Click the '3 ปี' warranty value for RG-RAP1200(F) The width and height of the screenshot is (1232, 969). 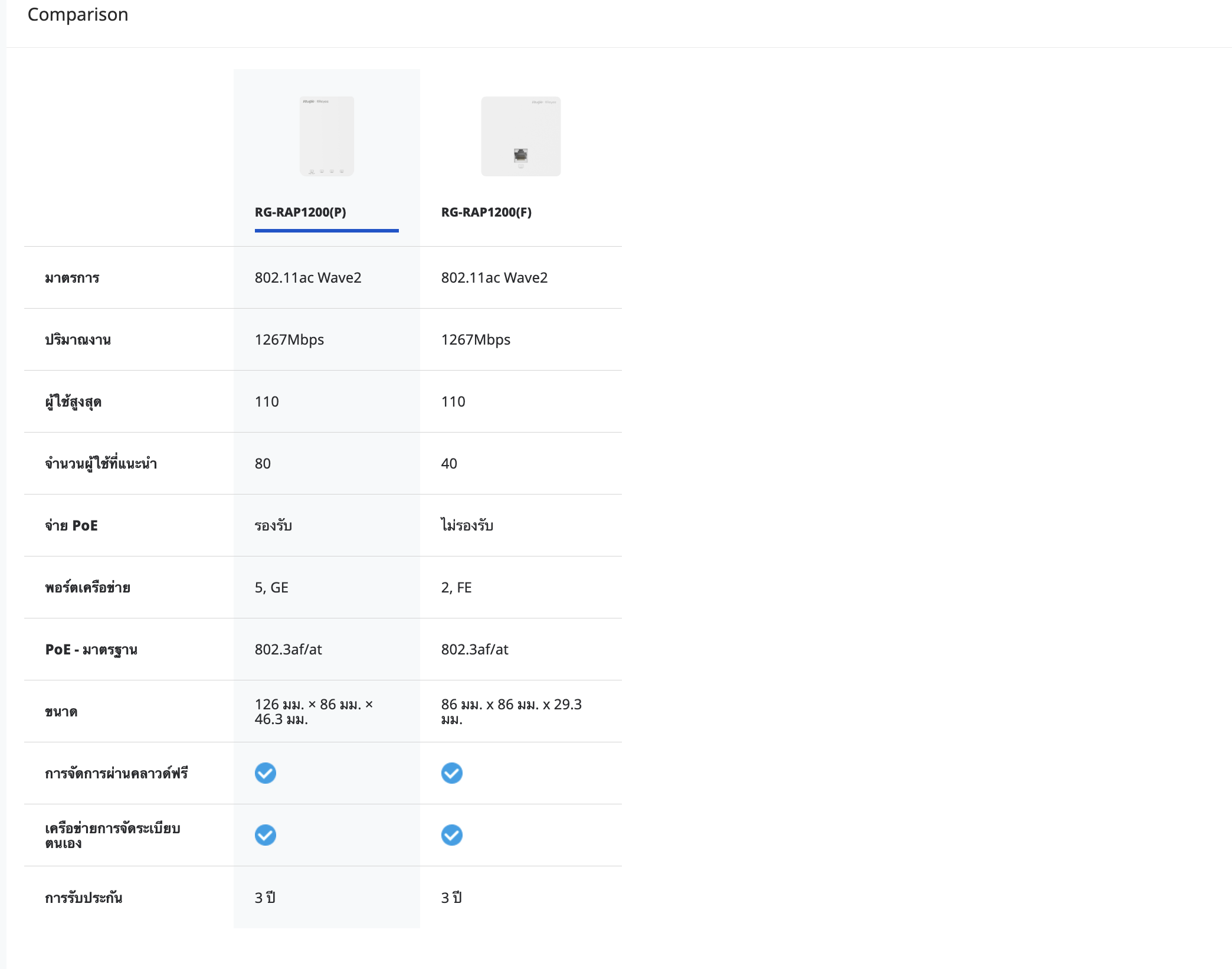[x=451, y=897]
